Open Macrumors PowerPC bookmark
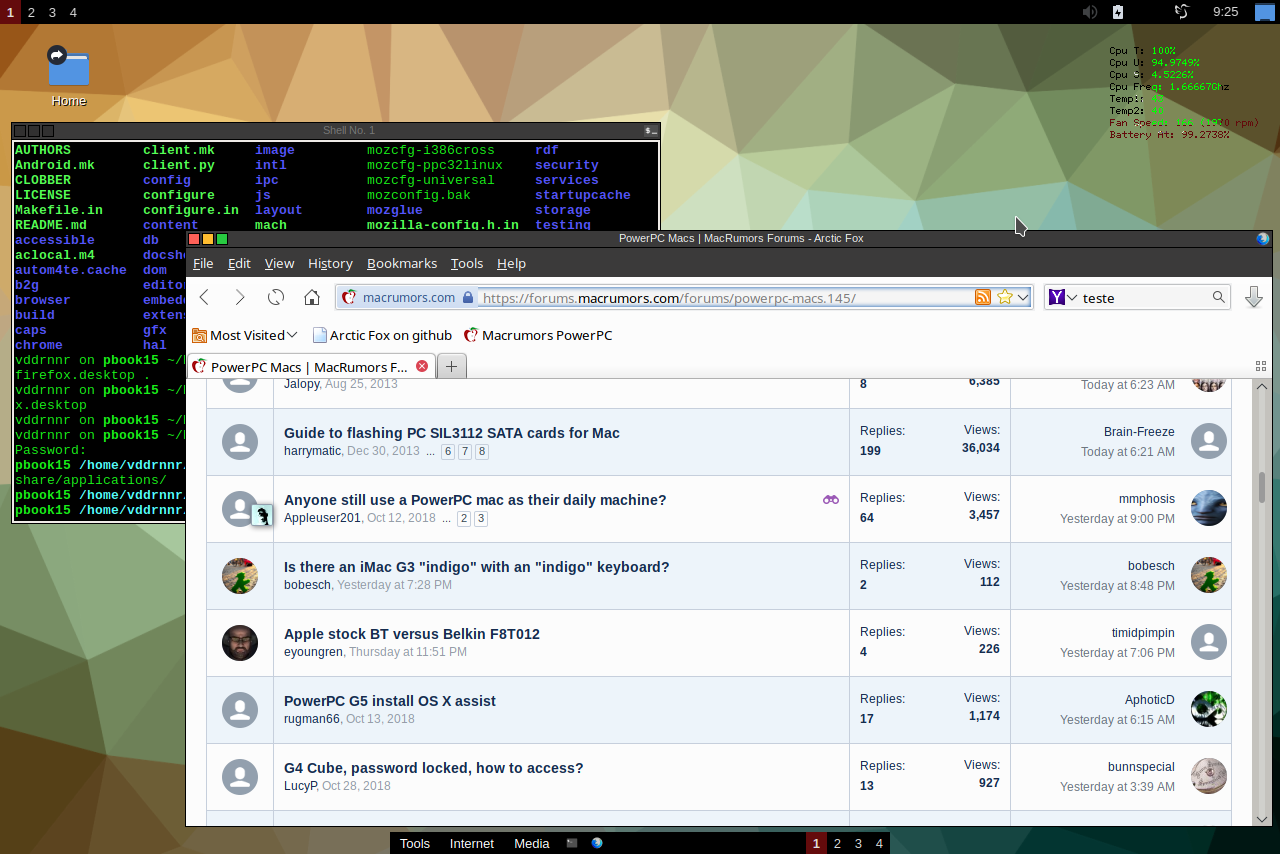This screenshot has height=854, width=1280. tap(538, 335)
